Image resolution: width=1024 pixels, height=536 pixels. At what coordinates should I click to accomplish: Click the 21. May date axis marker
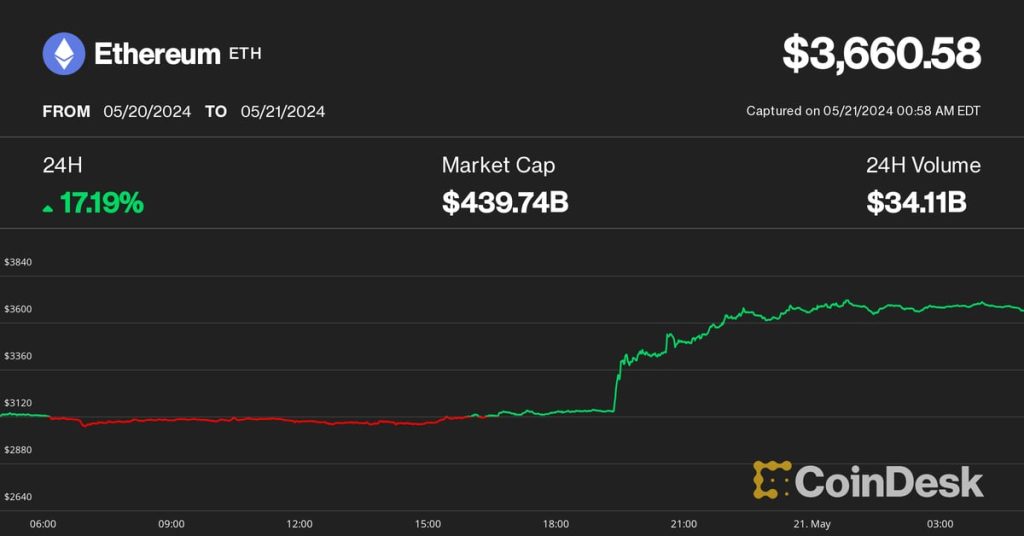coord(810,523)
